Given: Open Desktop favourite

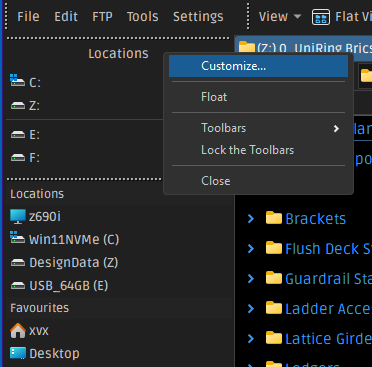Looking at the screenshot, I should click(54, 354).
